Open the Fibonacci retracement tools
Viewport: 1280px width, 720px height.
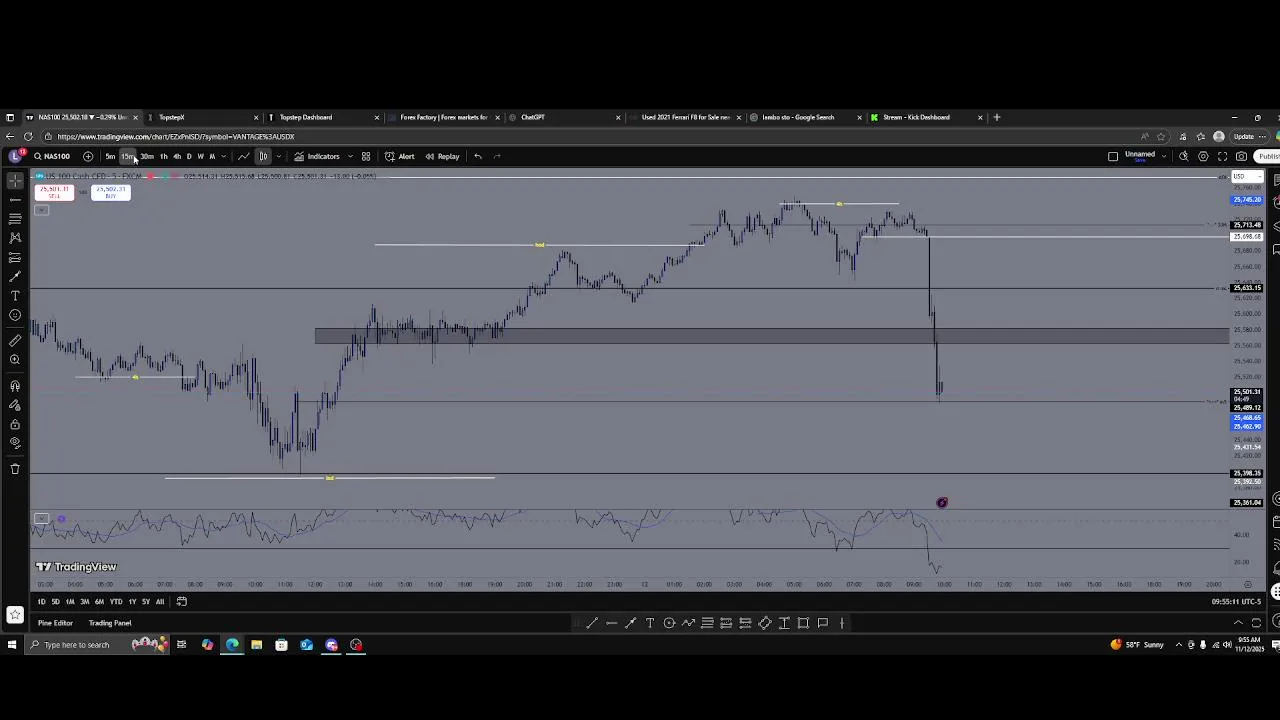coord(15,218)
